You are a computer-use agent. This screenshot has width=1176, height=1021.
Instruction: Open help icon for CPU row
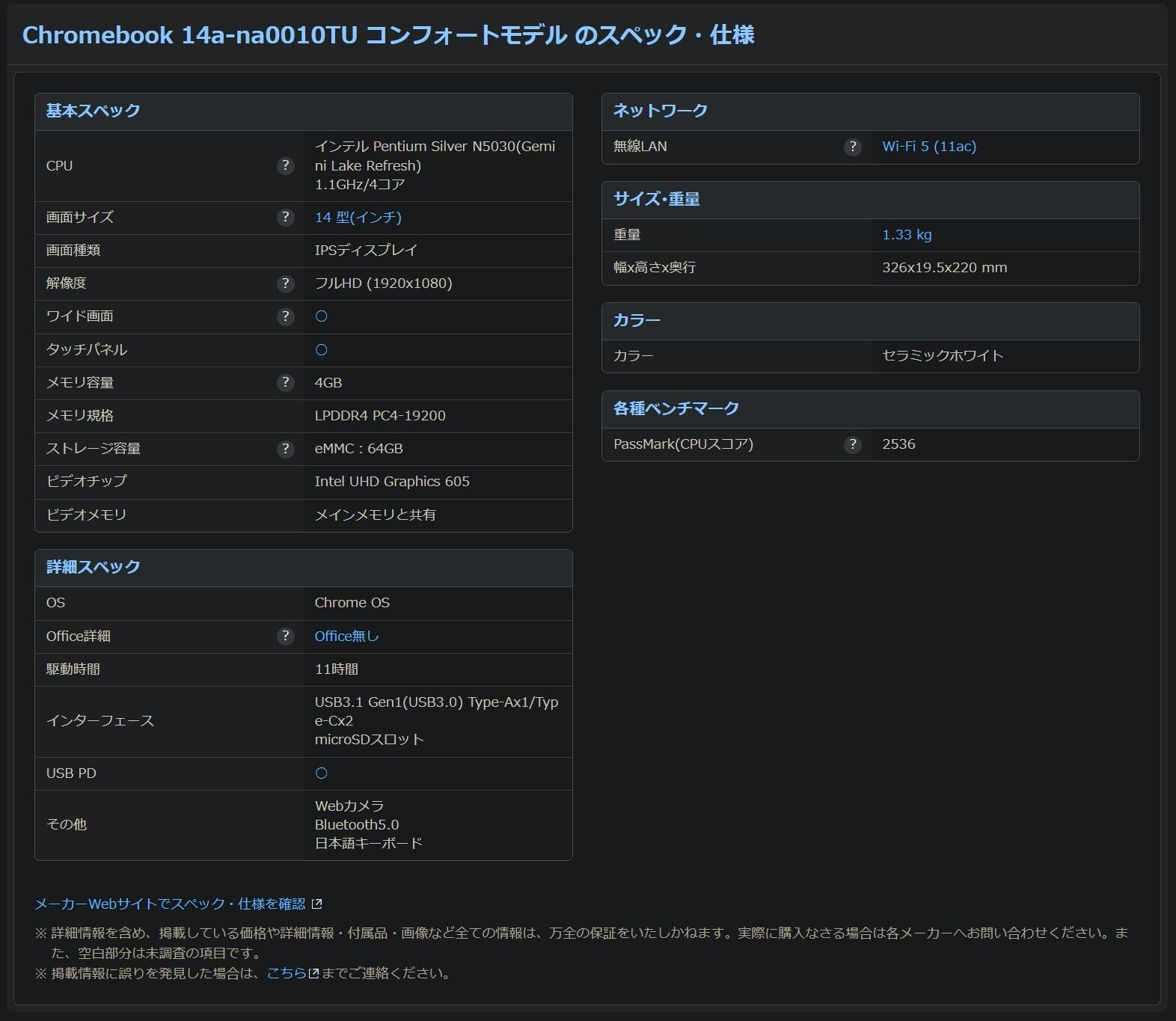285,166
